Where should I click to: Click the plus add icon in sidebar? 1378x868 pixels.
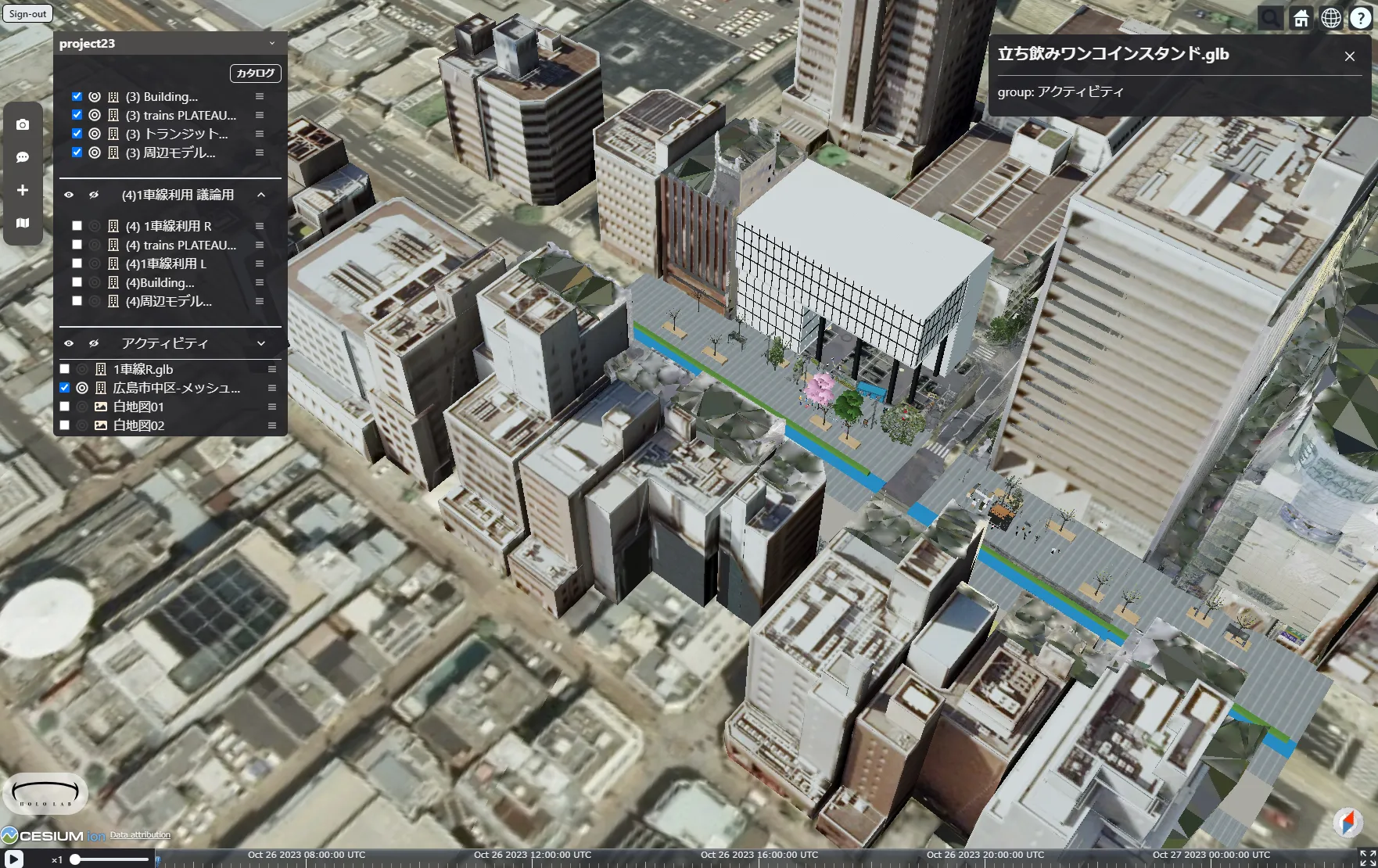point(23,190)
